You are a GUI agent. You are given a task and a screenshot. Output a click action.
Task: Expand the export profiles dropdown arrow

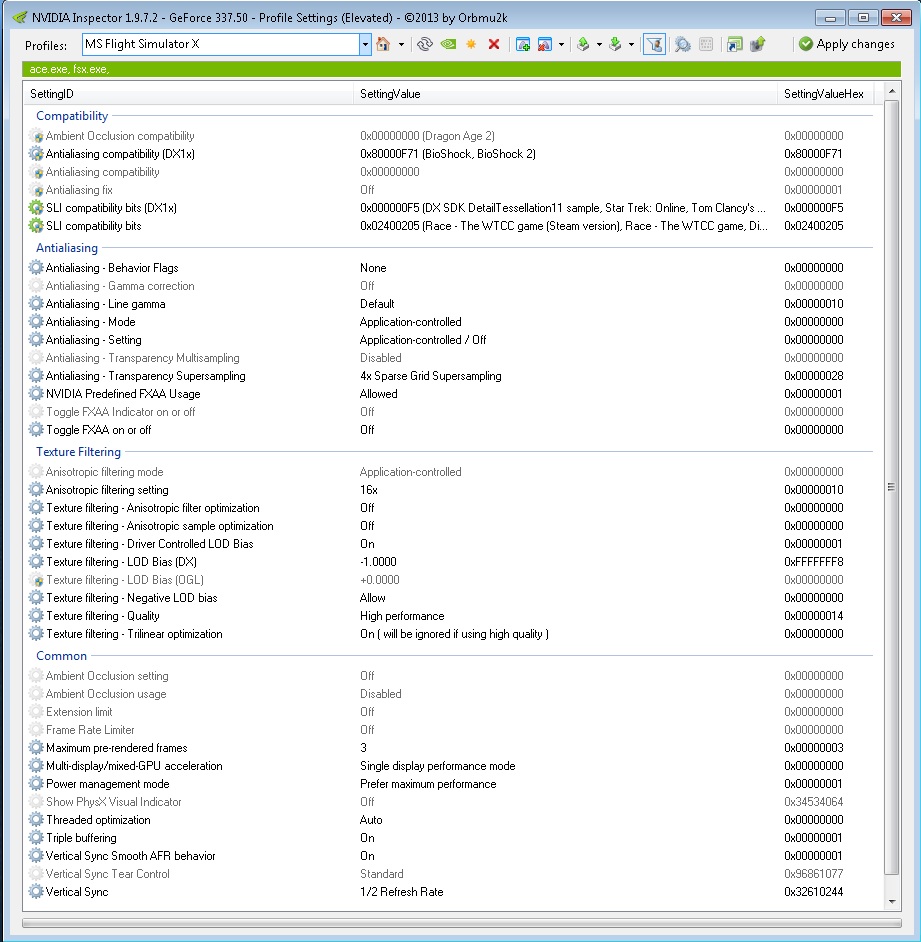(x=599, y=44)
